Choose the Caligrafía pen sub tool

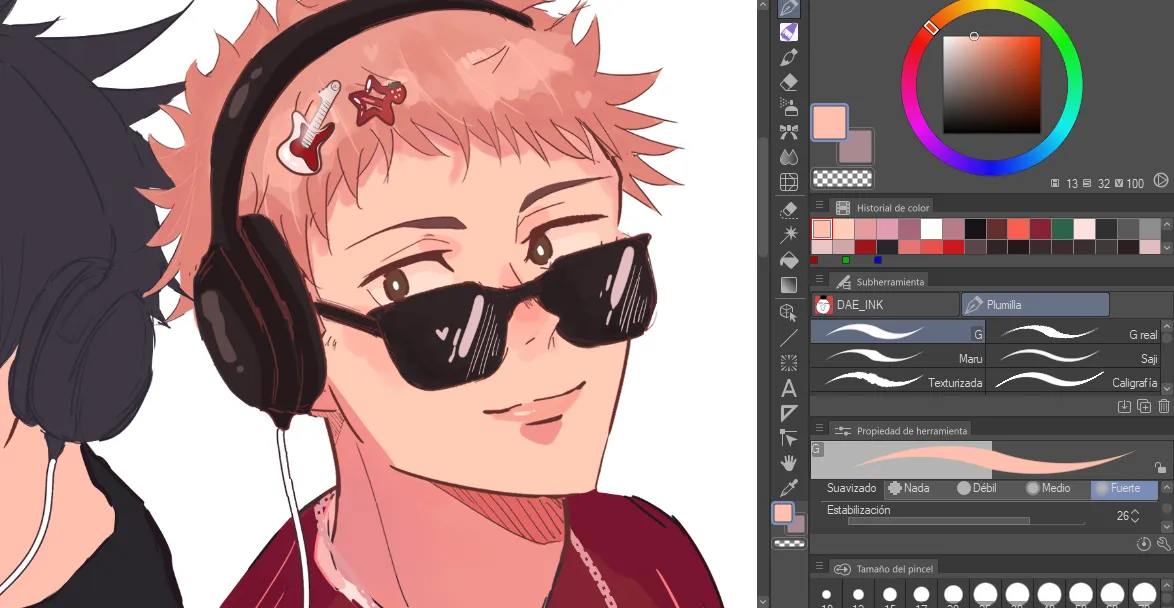1073,380
